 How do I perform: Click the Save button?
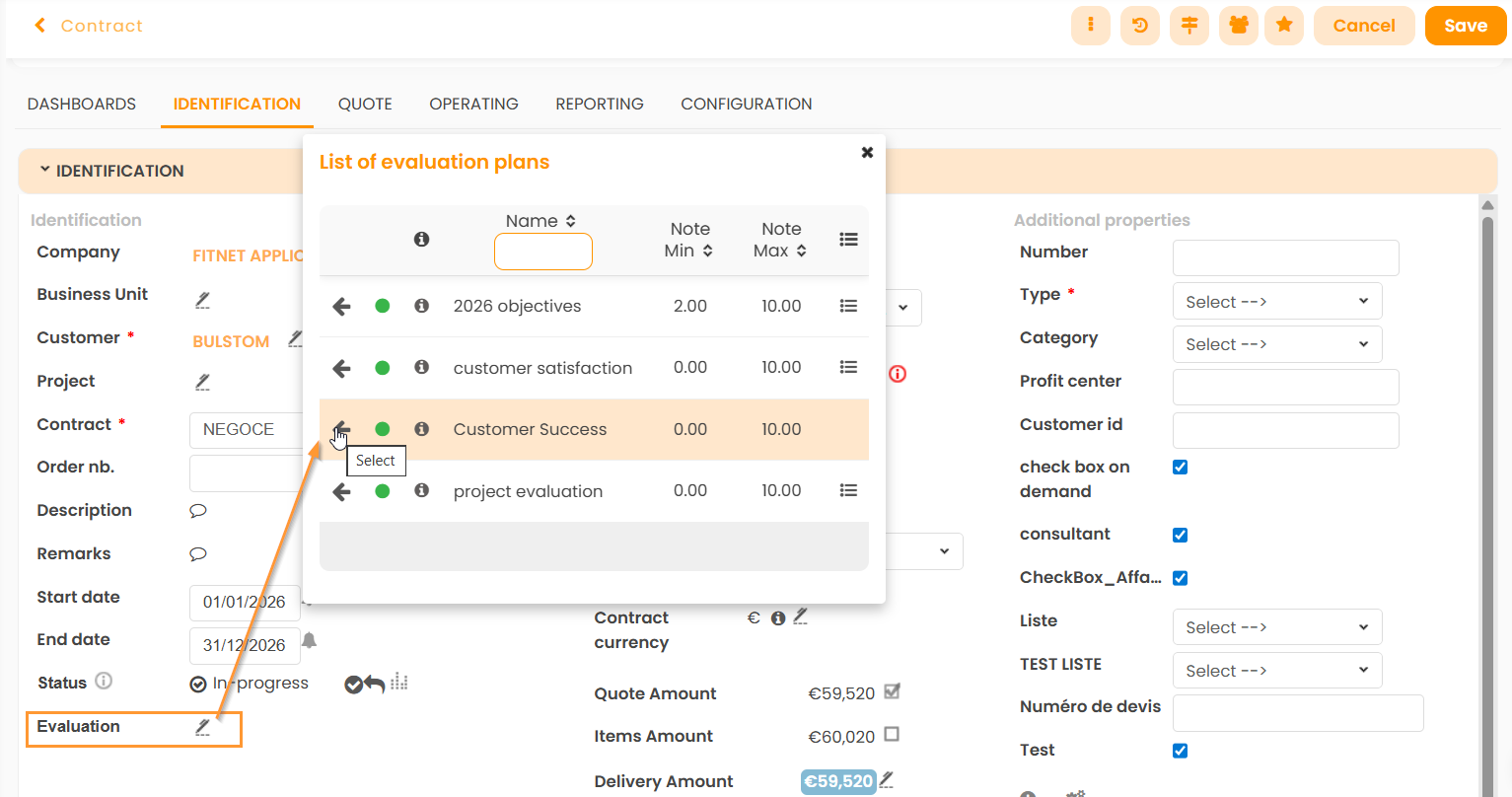[1465, 26]
